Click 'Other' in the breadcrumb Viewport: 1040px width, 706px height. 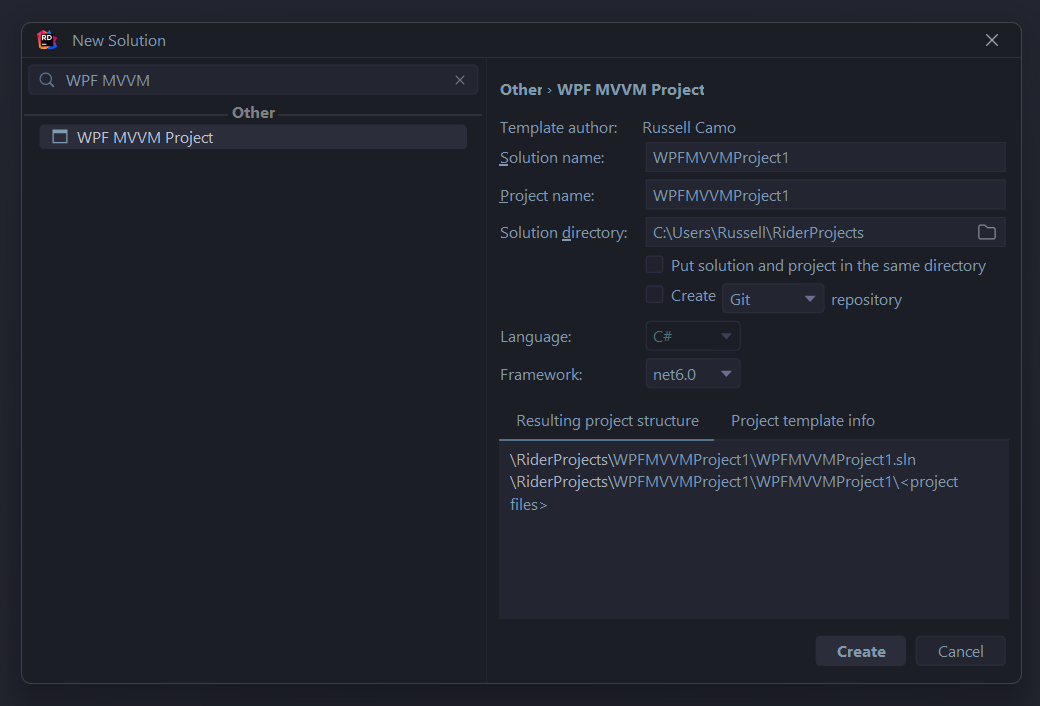pyautogui.click(x=521, y=90)
